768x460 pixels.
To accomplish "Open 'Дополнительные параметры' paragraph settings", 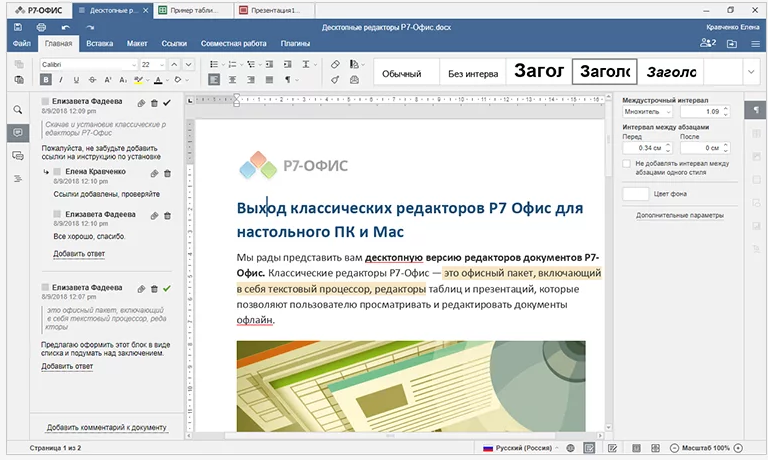I will tap(679, 215).
